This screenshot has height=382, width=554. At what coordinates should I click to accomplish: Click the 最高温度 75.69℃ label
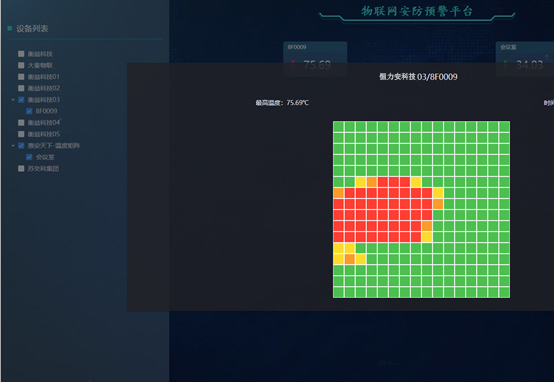(x=282, y=103)
